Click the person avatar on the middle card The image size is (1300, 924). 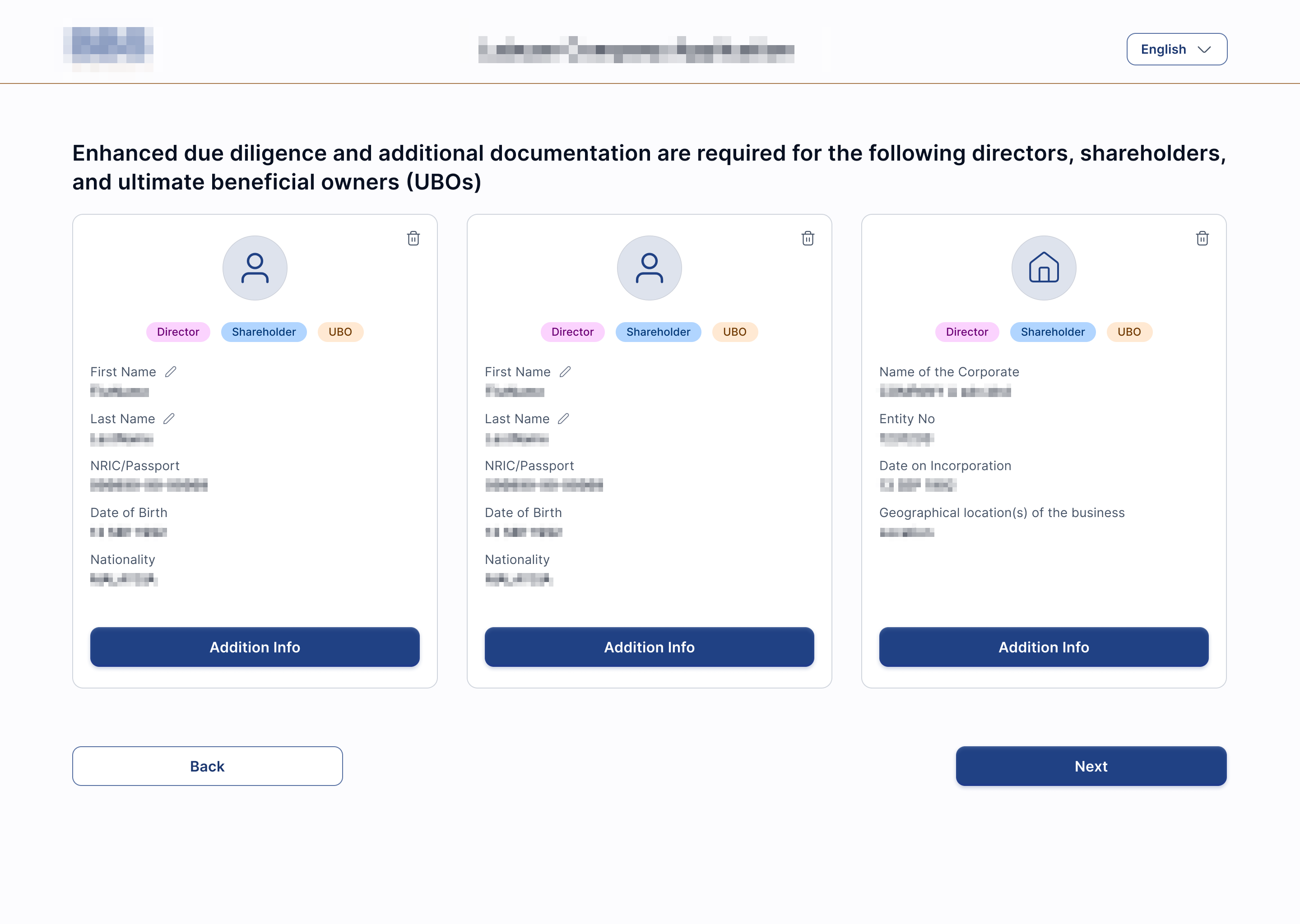tap(649, 268)
